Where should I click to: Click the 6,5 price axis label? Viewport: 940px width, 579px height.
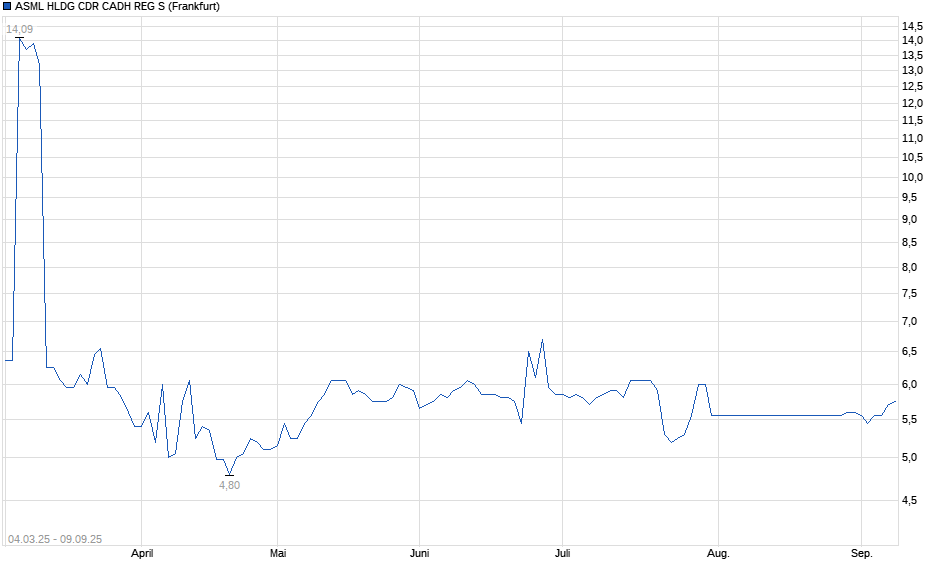click(x=909, y=351)
